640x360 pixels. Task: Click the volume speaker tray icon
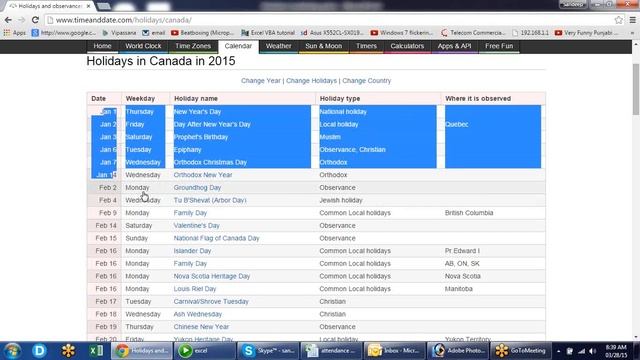[593, 351]
